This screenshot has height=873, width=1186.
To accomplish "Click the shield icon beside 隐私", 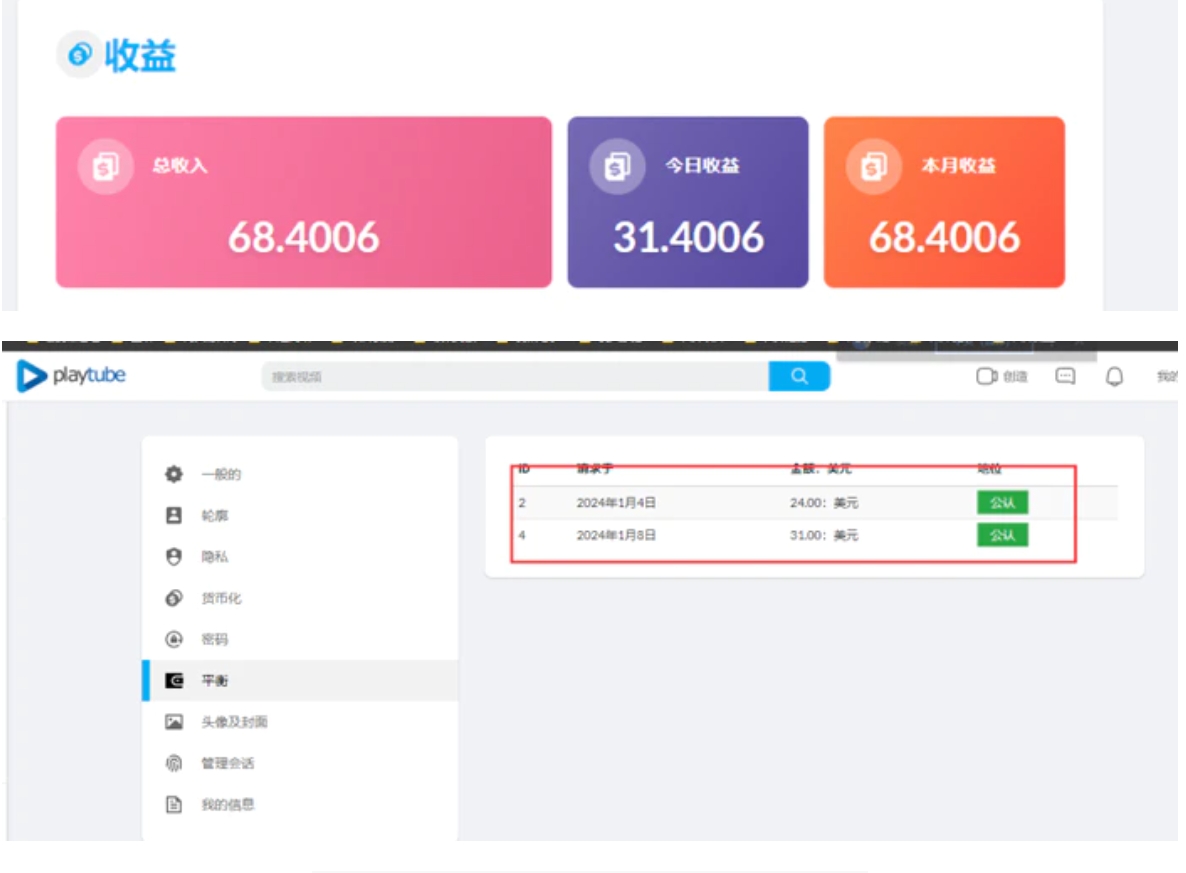I will (x=174, y=557).
